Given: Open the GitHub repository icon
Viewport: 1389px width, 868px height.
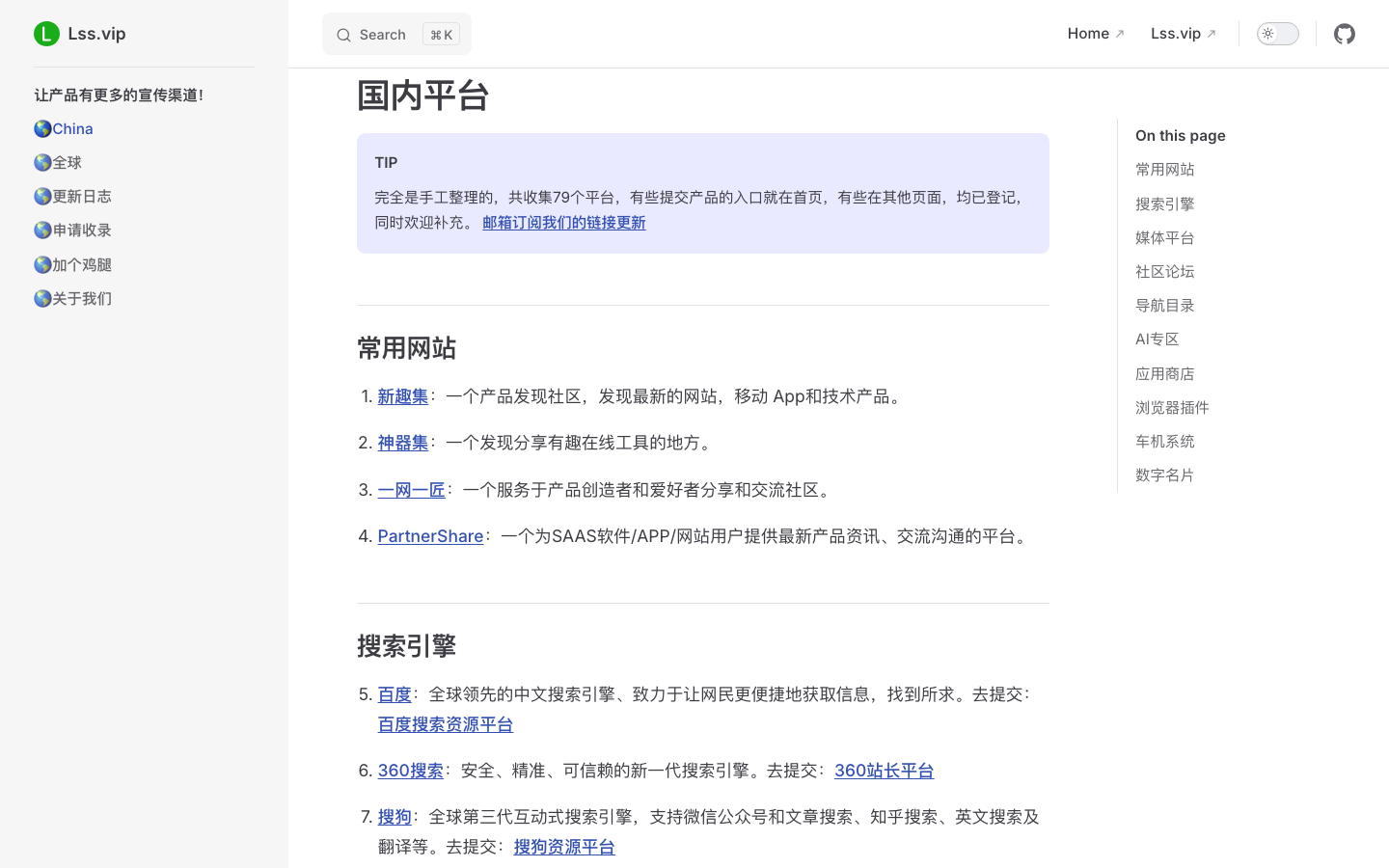Looking at the screenshot, I should click(x=1344, y=34).
